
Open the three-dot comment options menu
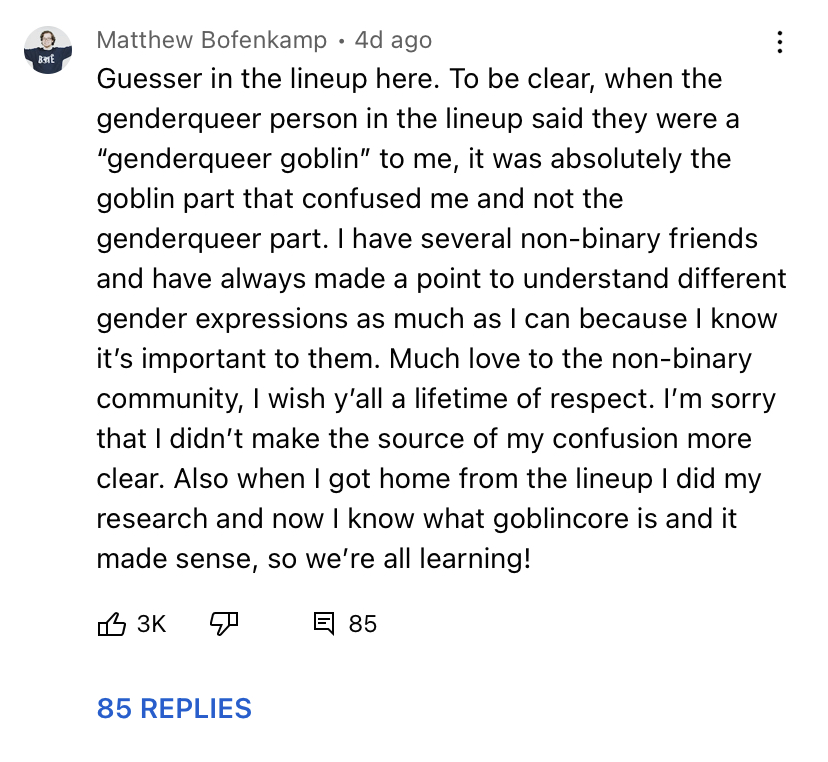point(779,42)
